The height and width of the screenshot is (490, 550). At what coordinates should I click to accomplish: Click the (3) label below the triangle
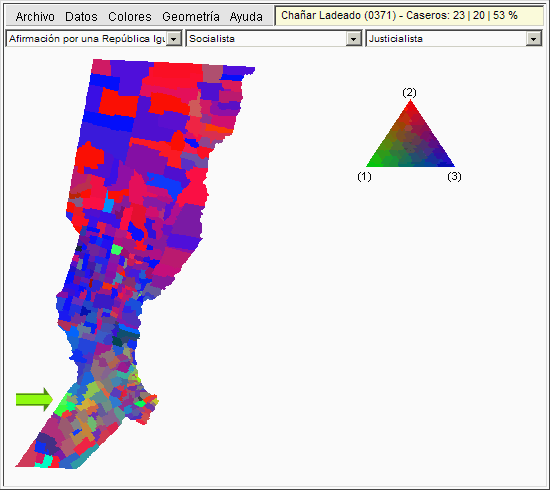click(x=454, y=176)
